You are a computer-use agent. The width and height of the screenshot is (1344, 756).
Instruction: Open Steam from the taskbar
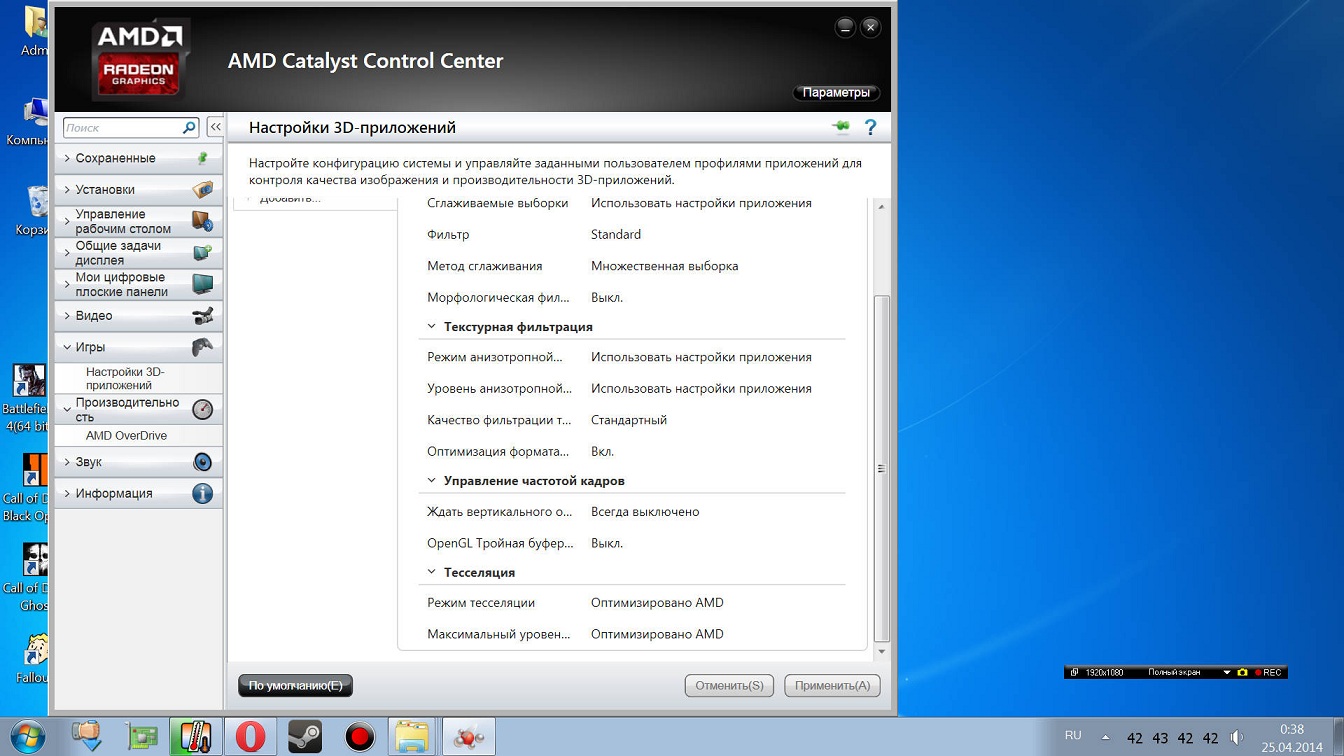click(x=304, y=737)
